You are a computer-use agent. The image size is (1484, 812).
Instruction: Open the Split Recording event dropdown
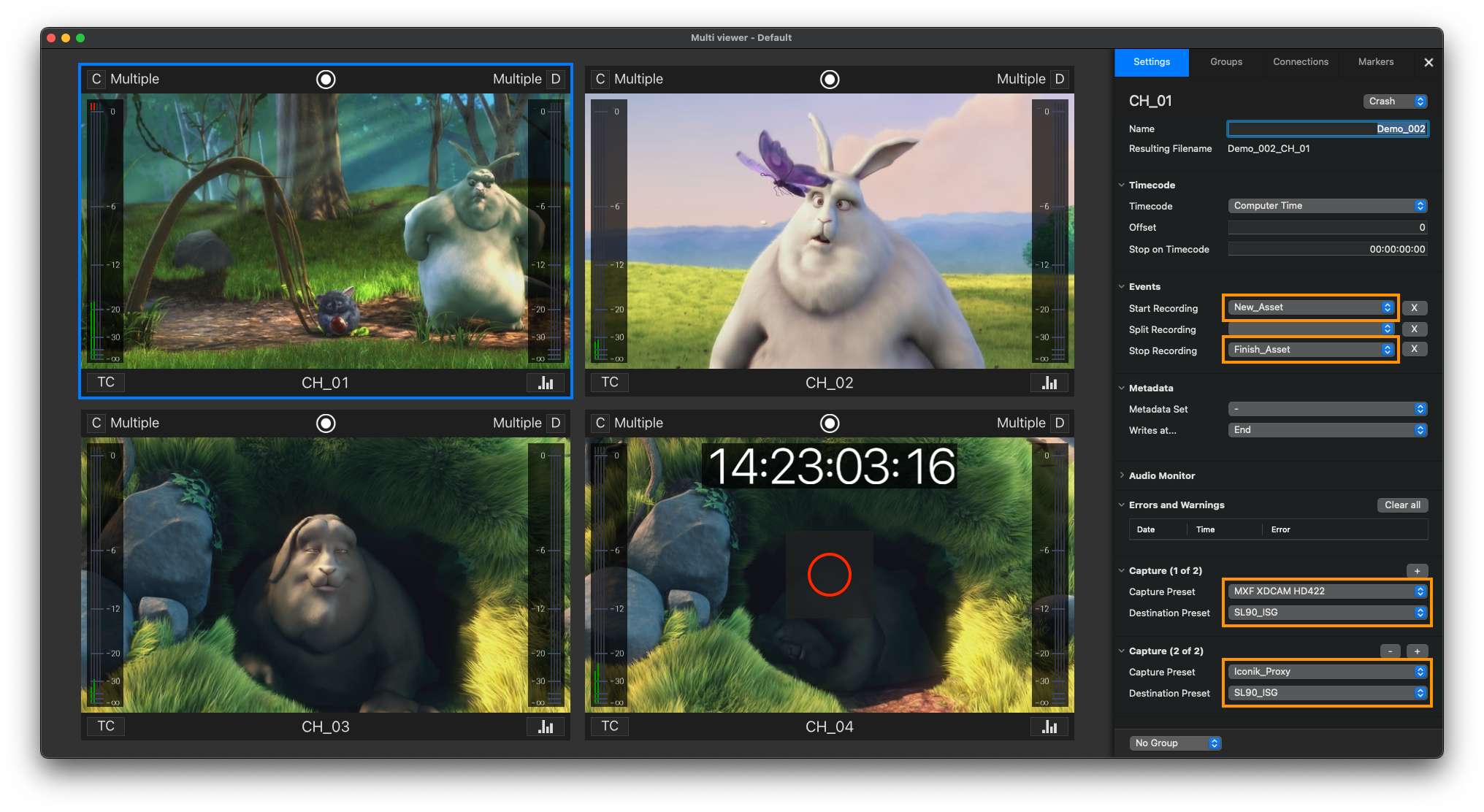click(x=1311, y=329)
